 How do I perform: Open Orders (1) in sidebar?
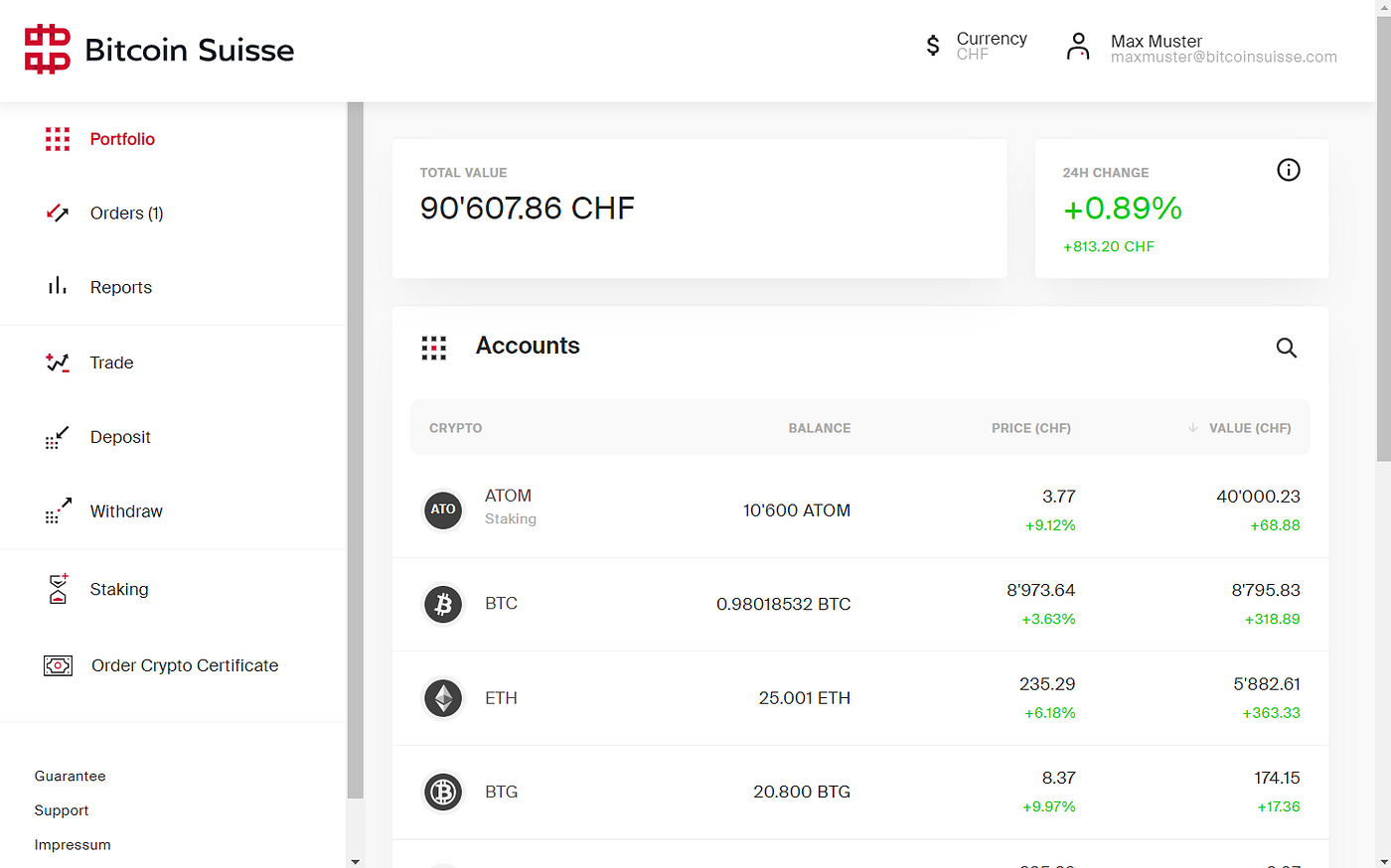tap(126, 213)
